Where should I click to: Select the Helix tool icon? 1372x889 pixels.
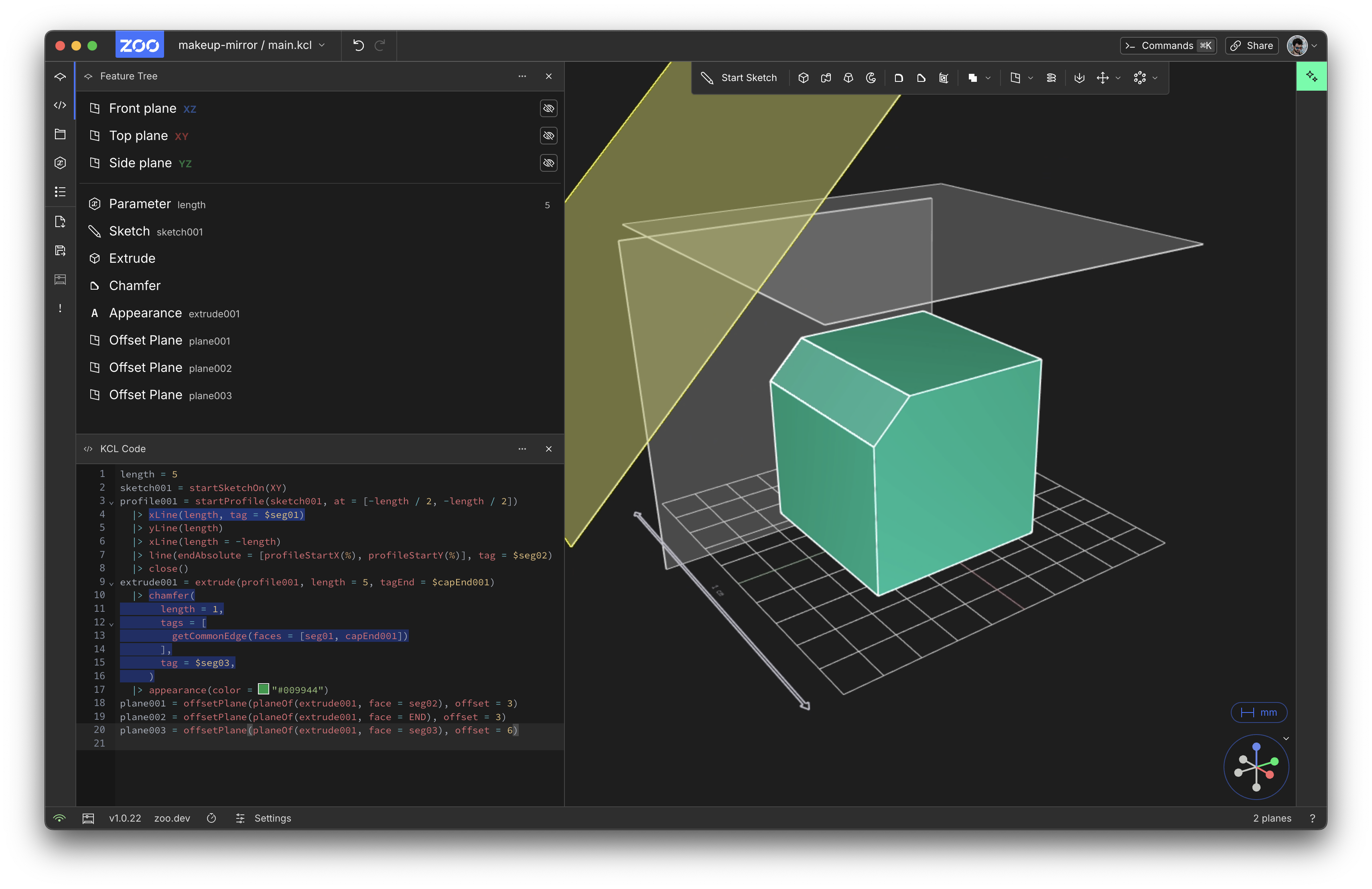click(1051, 78)
